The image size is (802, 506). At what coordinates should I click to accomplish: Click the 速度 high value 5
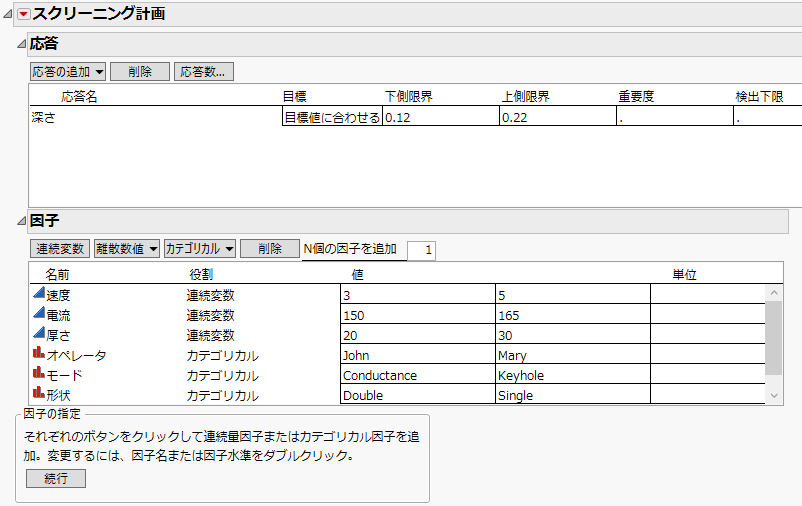click(573, 295)
